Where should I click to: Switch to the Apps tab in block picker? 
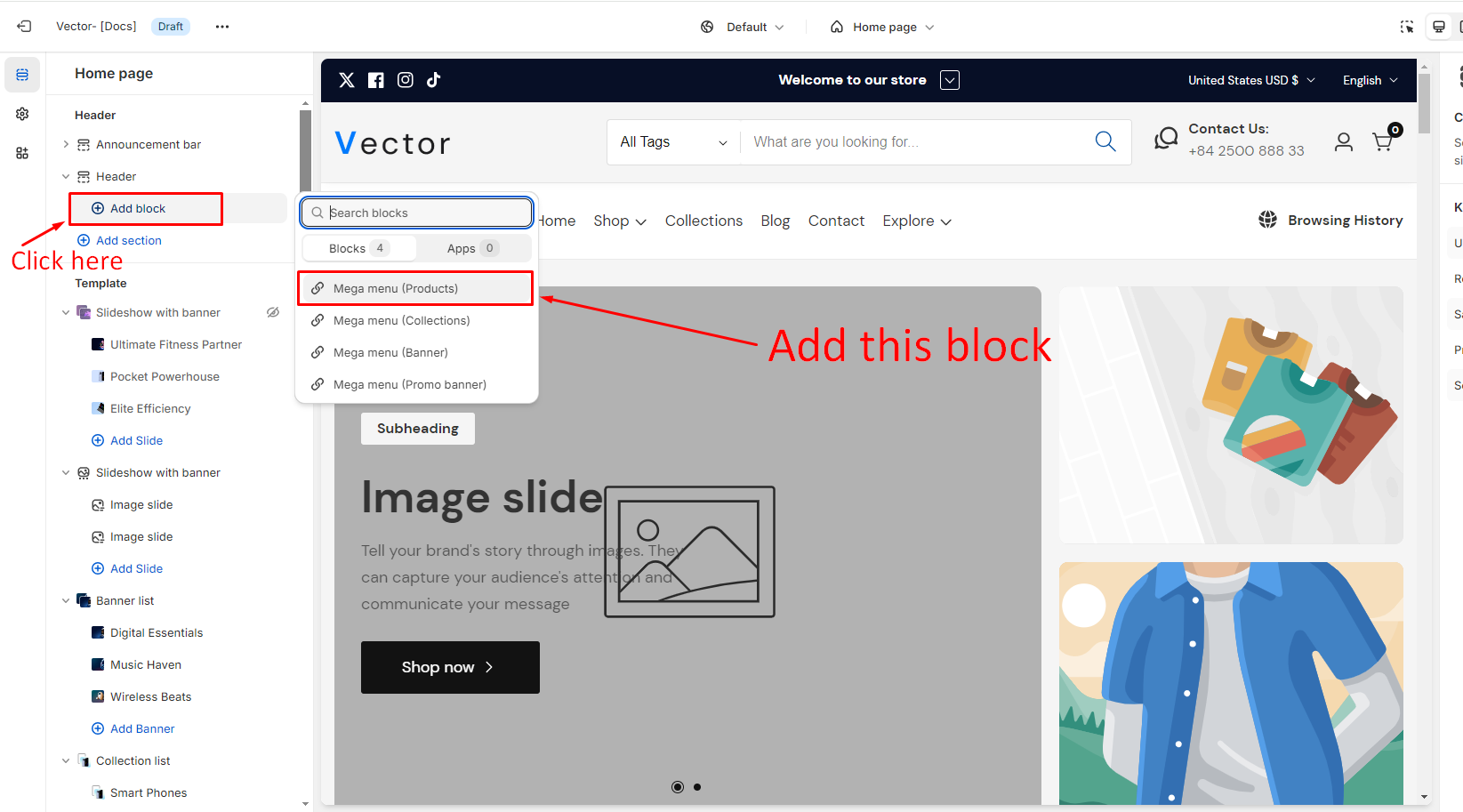(x=472, y=248)
